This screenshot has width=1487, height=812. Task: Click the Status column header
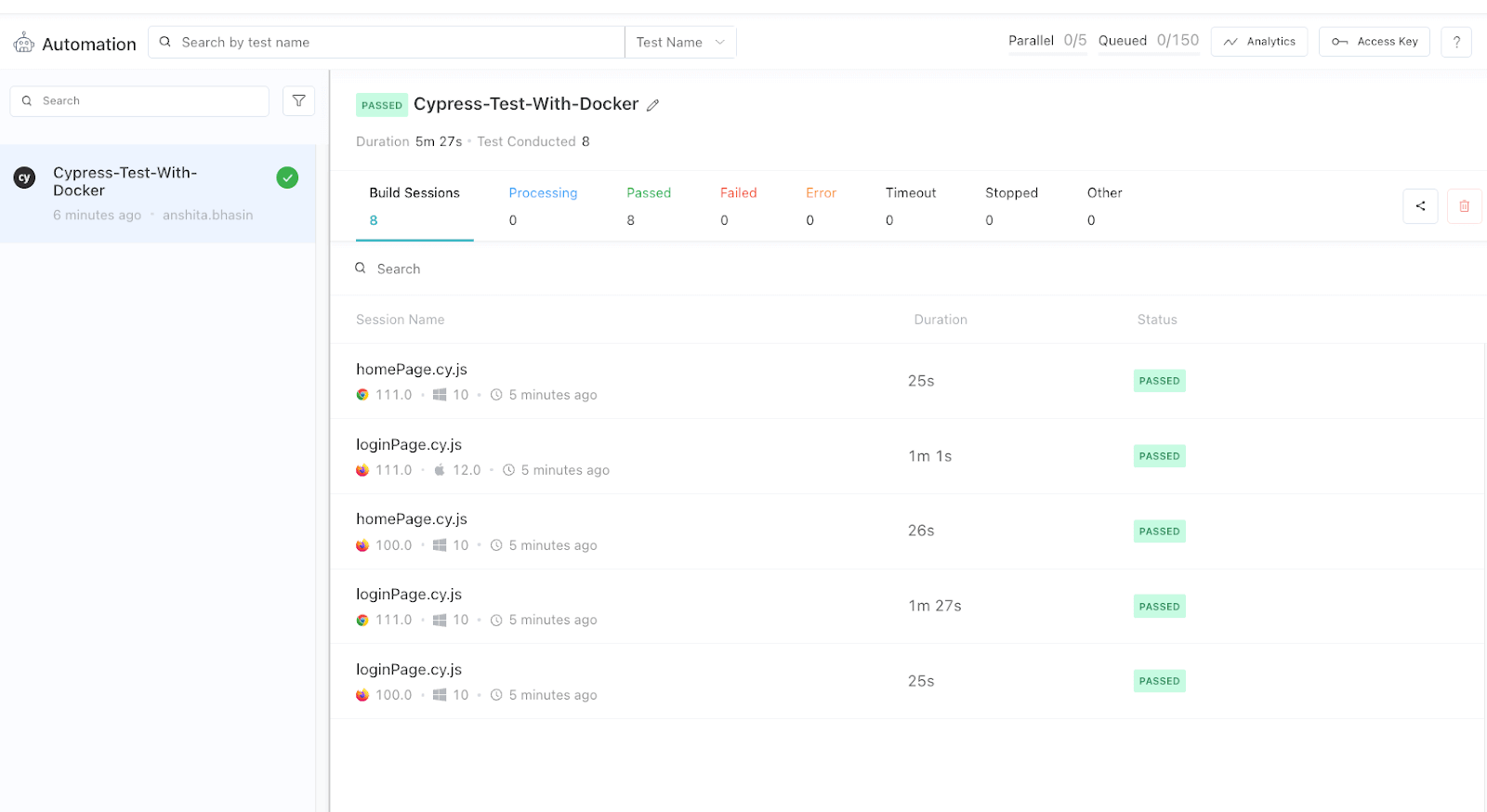tap(1157, 320)
